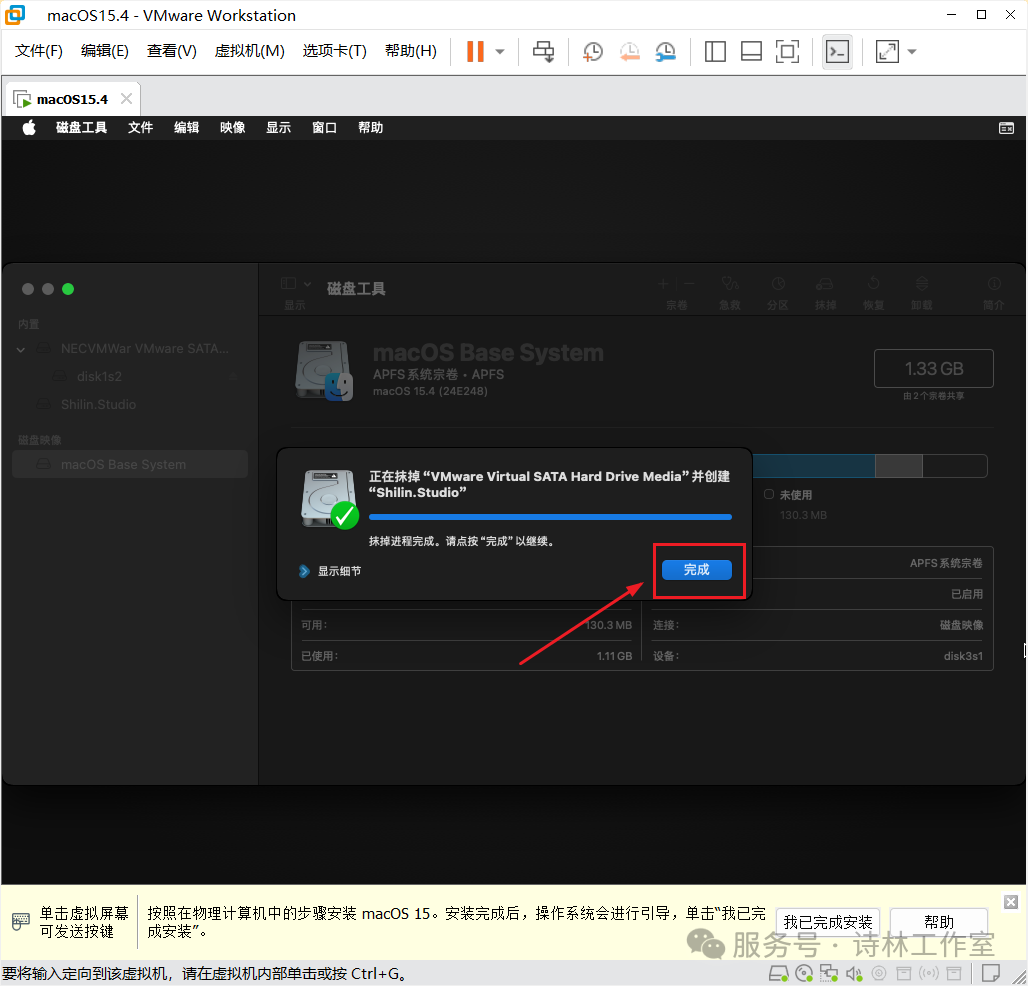Click the 未使用 legend marker
This screenshot has width=1028, height=986.
pos(769,494)
